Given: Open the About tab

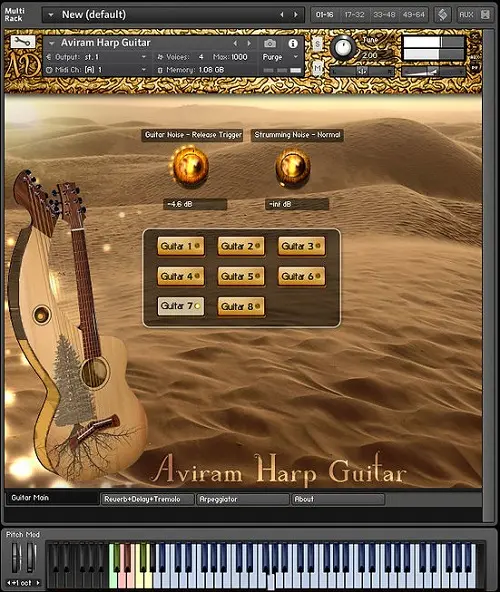Looking at the screenshot, I should click(x=338, y=499).
